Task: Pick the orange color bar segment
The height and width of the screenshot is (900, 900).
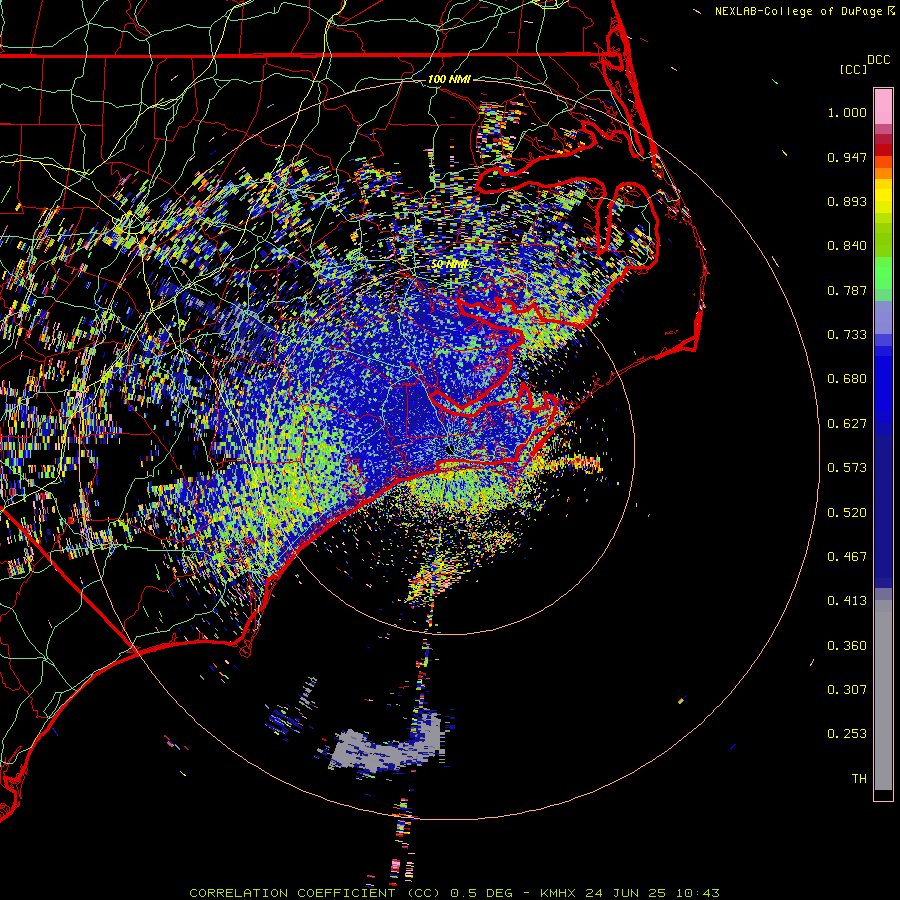Action: (x=883, y=173)
